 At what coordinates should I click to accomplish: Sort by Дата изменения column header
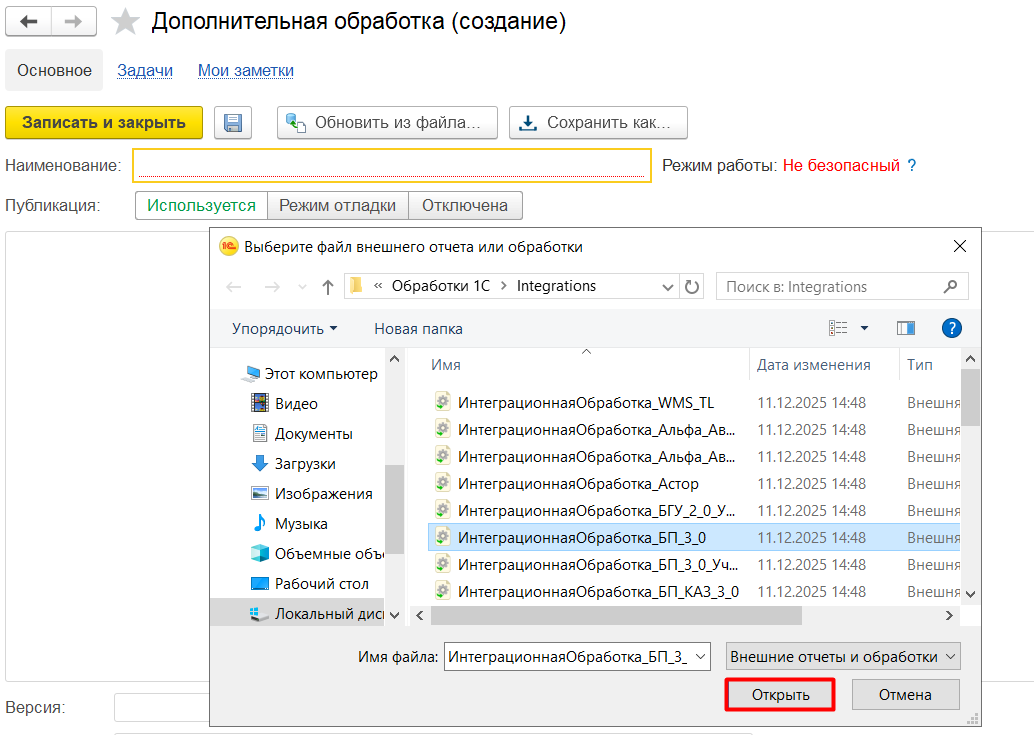pos(814,365)
